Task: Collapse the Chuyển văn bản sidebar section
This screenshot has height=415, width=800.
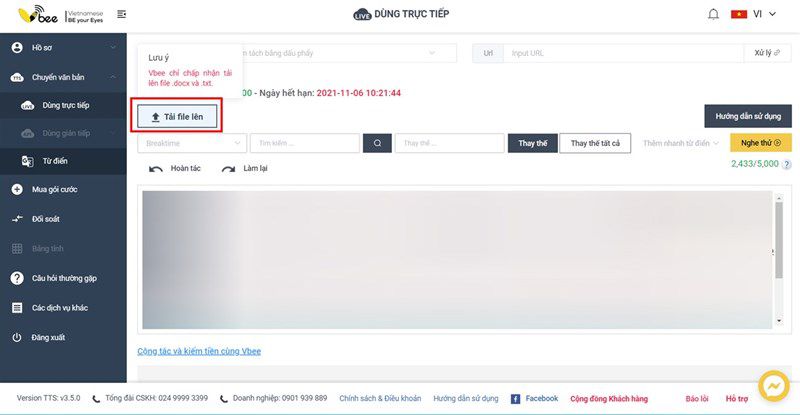Action: point(63,77)
